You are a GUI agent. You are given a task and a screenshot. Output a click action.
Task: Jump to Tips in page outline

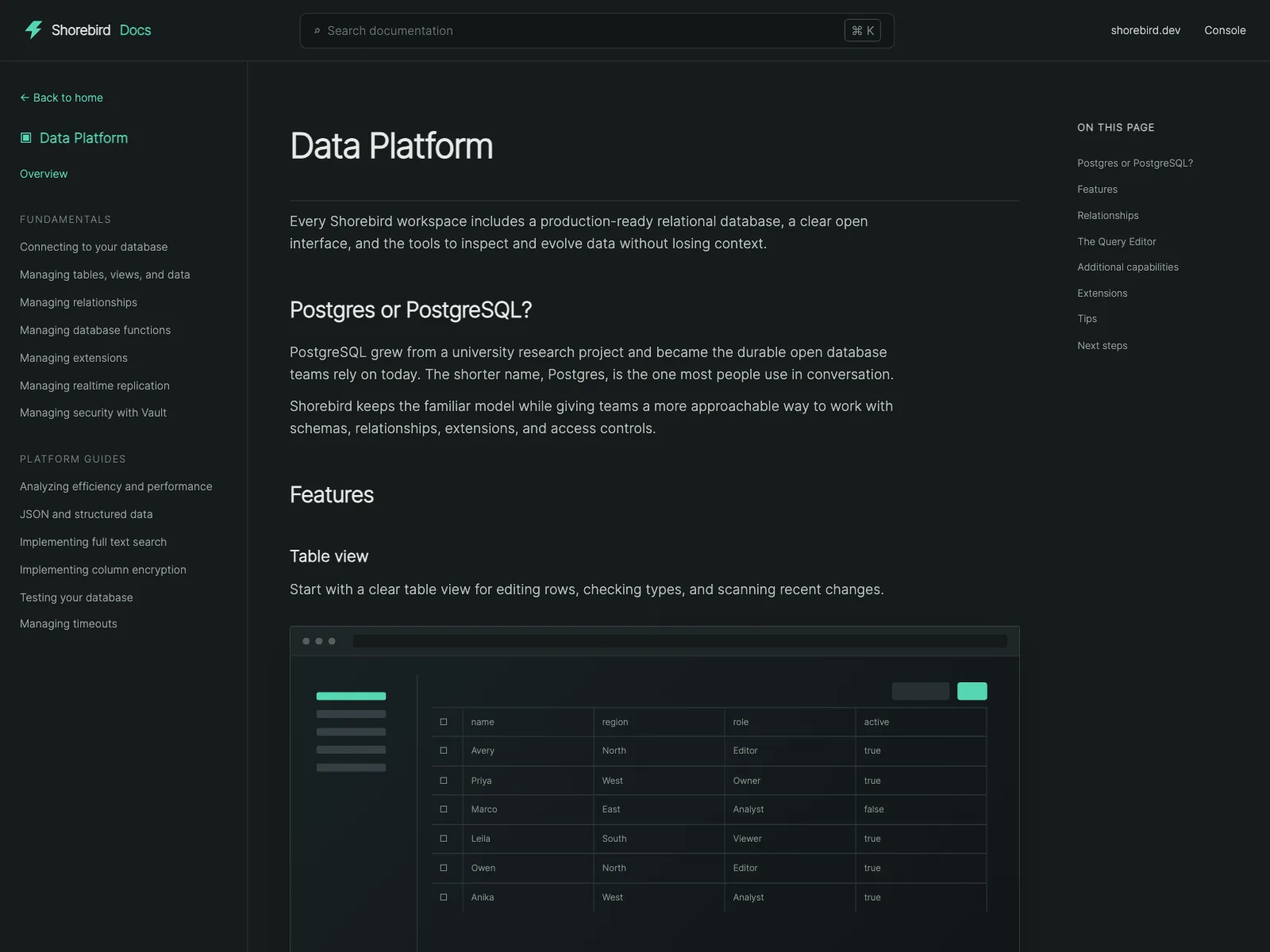[x=1087, y=319]
